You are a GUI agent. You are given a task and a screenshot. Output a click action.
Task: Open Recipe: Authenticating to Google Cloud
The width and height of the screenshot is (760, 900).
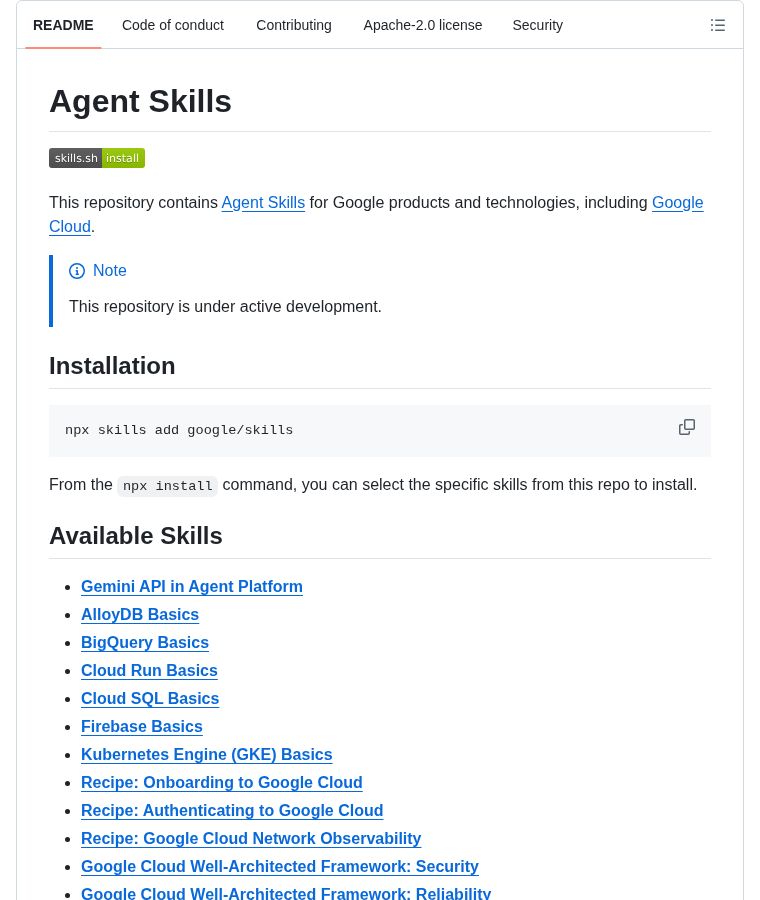232,810
